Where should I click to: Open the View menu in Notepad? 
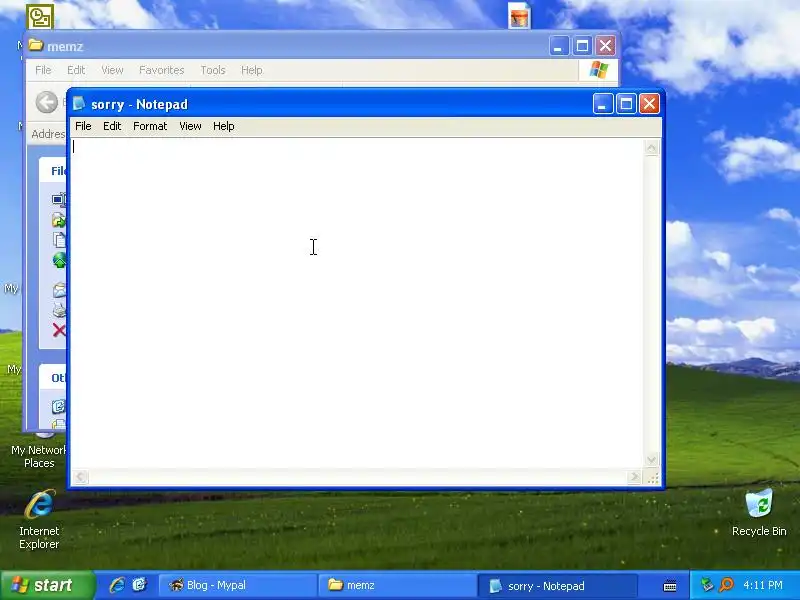click(190, 126)
